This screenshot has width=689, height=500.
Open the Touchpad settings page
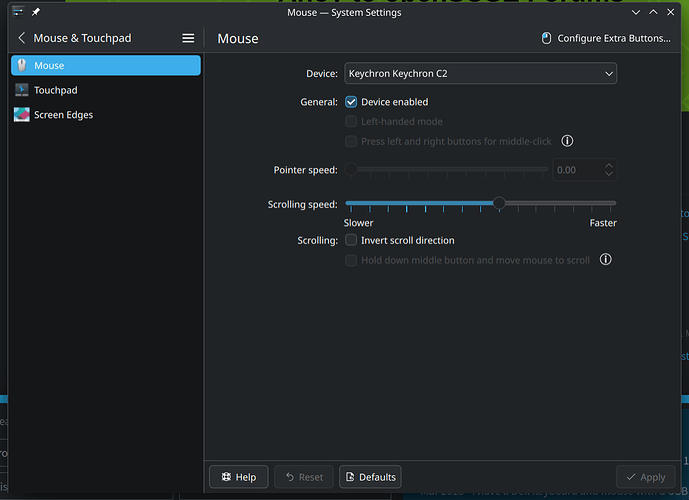pos(106,90)
